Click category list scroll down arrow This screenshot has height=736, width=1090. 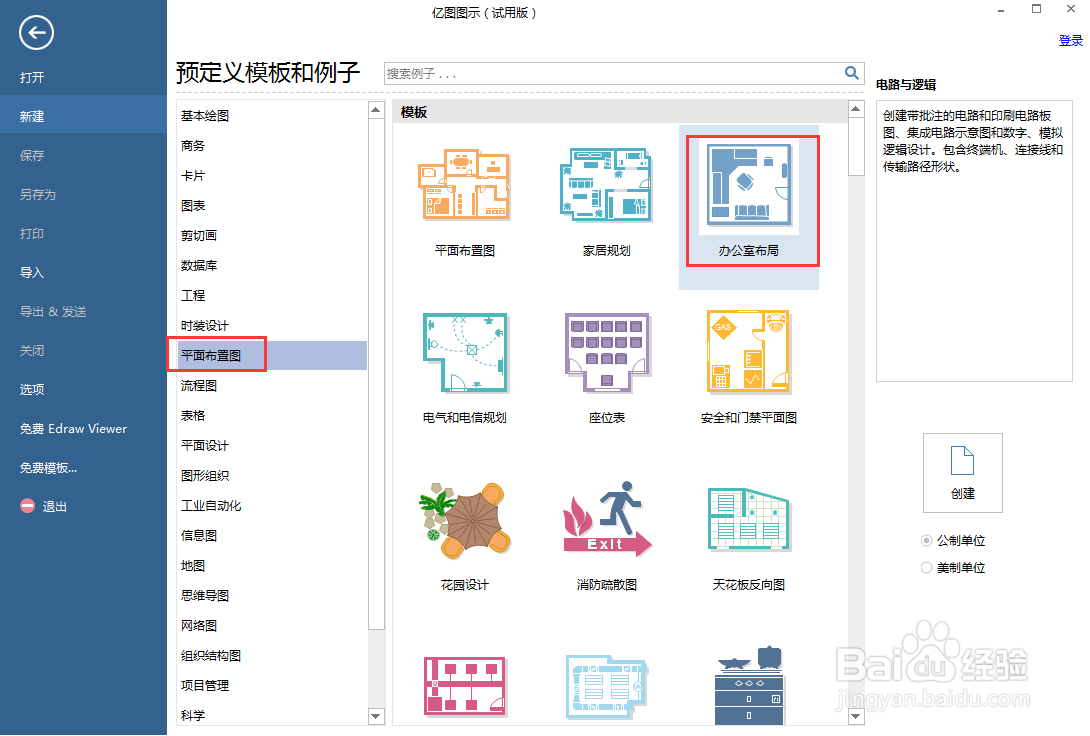pos(376,716)
